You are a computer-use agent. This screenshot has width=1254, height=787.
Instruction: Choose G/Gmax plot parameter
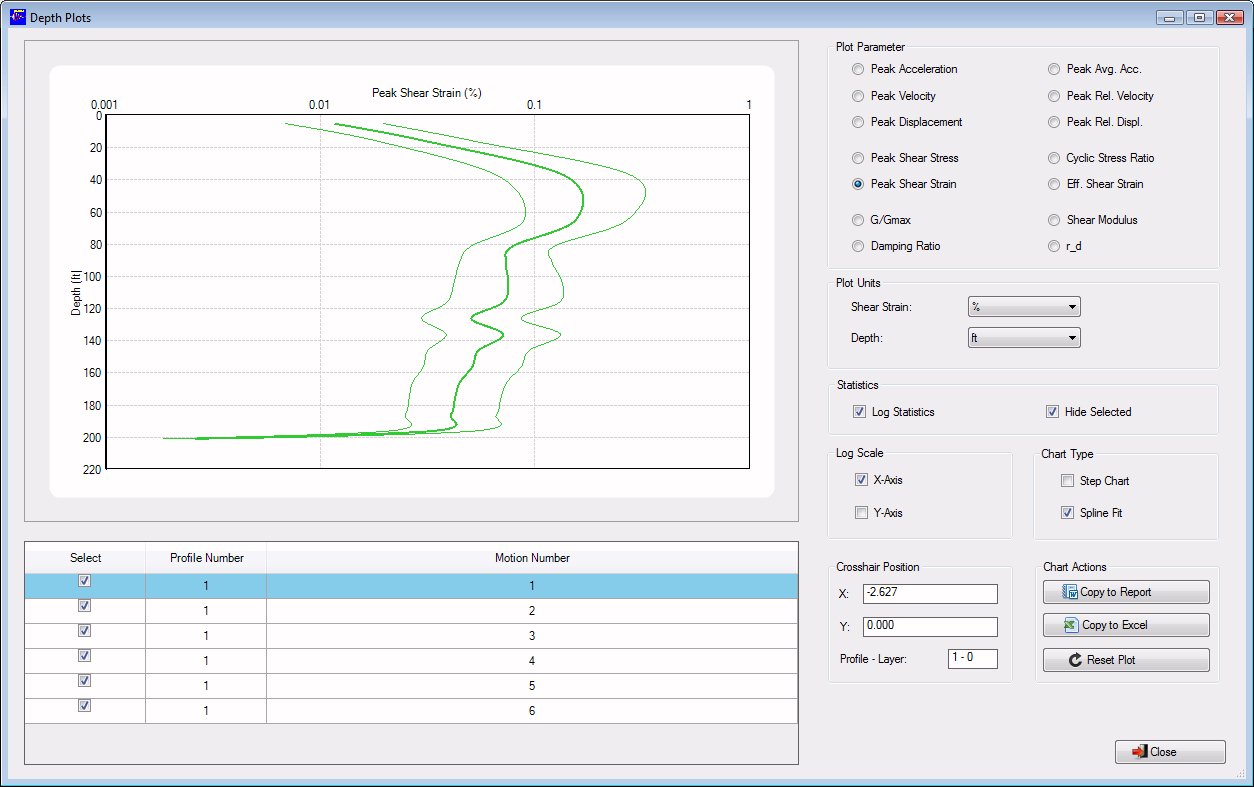point(857,220)
